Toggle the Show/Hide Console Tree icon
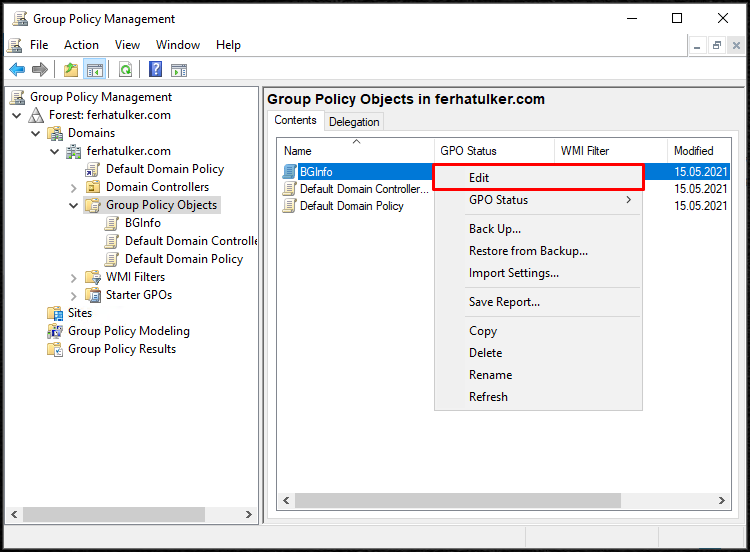Image resolution: width=750 pixels, height=552 pixels. click(x=95, y=70)
